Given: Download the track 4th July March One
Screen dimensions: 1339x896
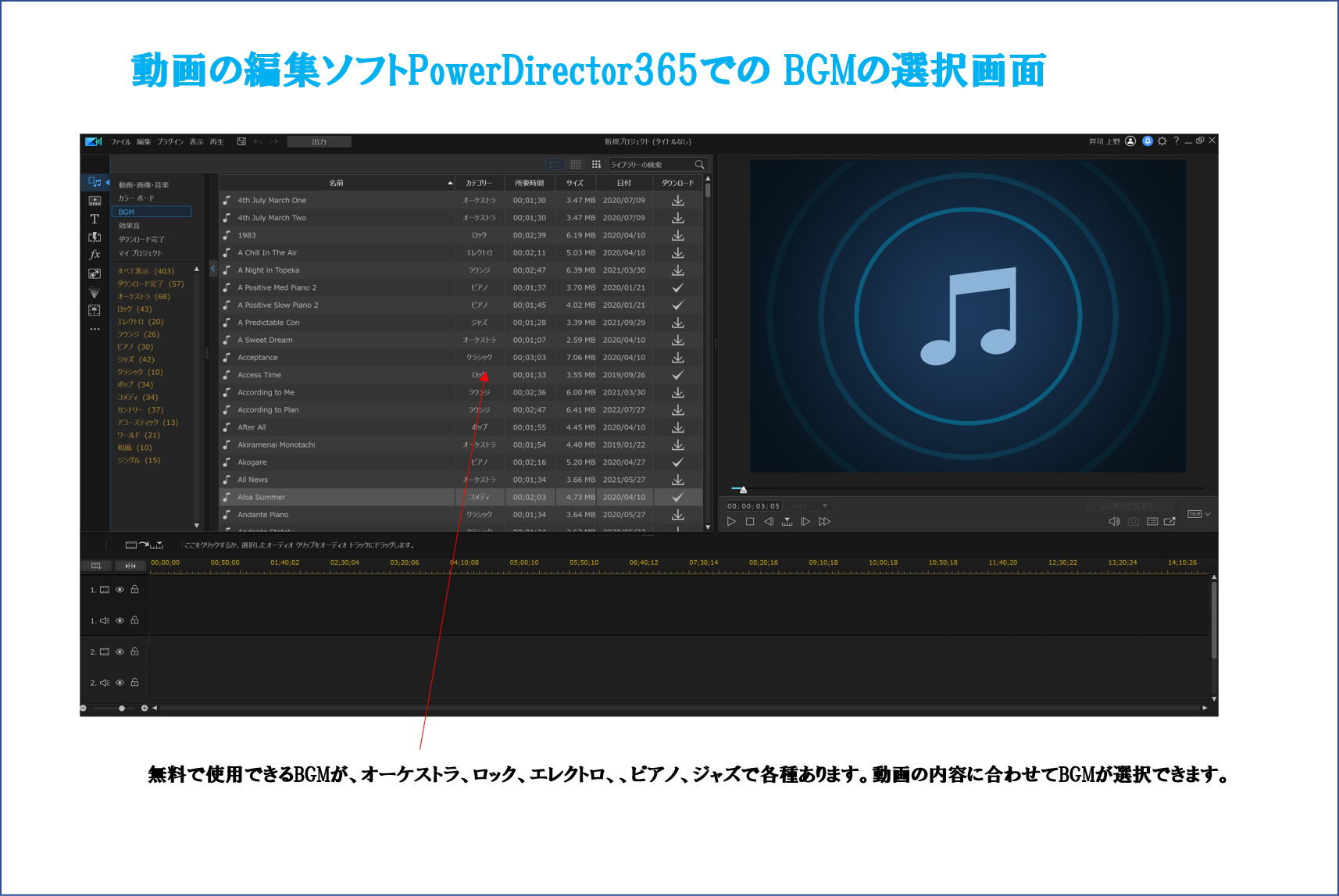Looking at the screenshot, I should pyautogui.click(x=677, y=200).
